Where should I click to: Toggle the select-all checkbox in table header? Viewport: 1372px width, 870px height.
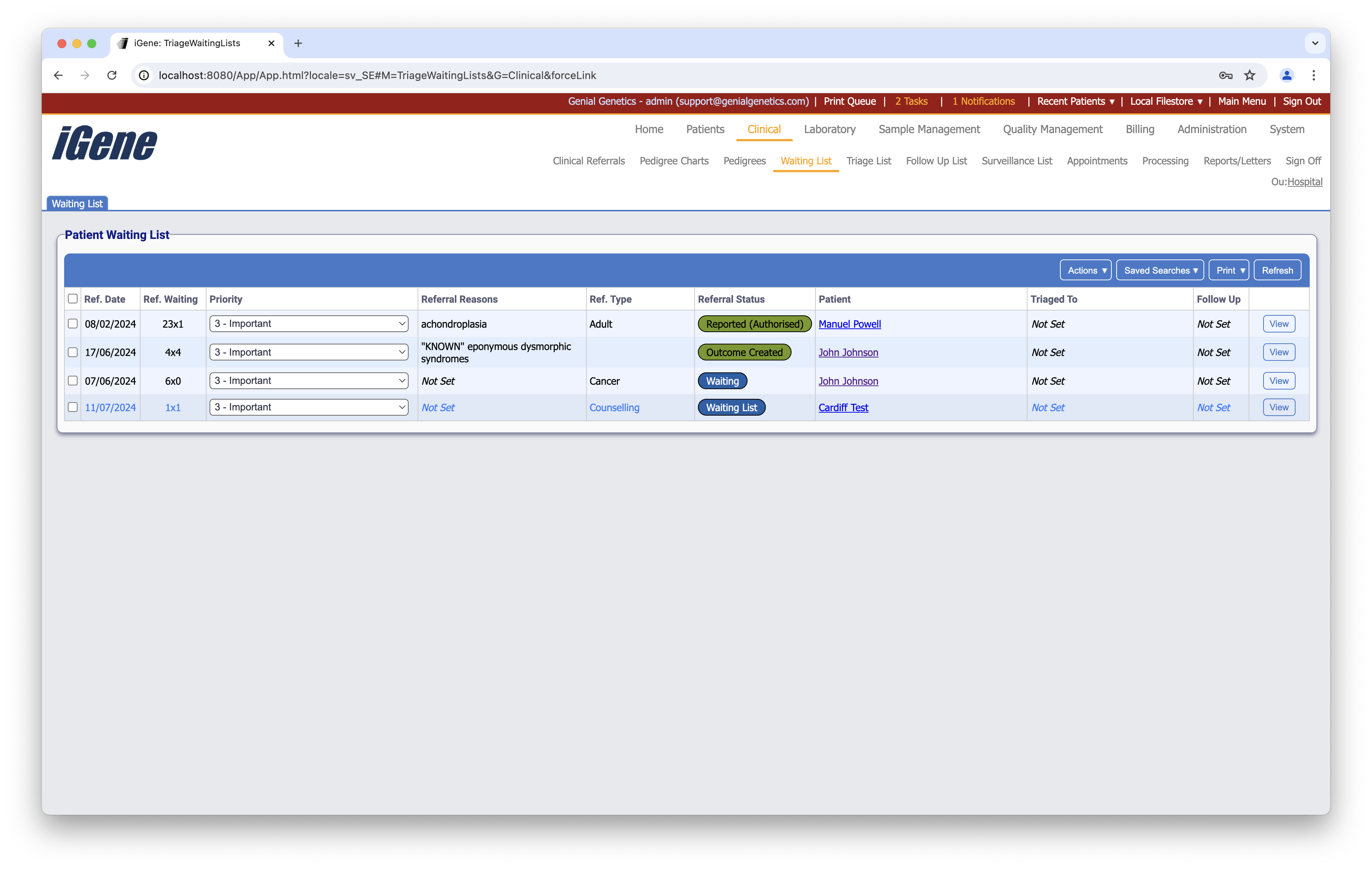coord(72,299)
